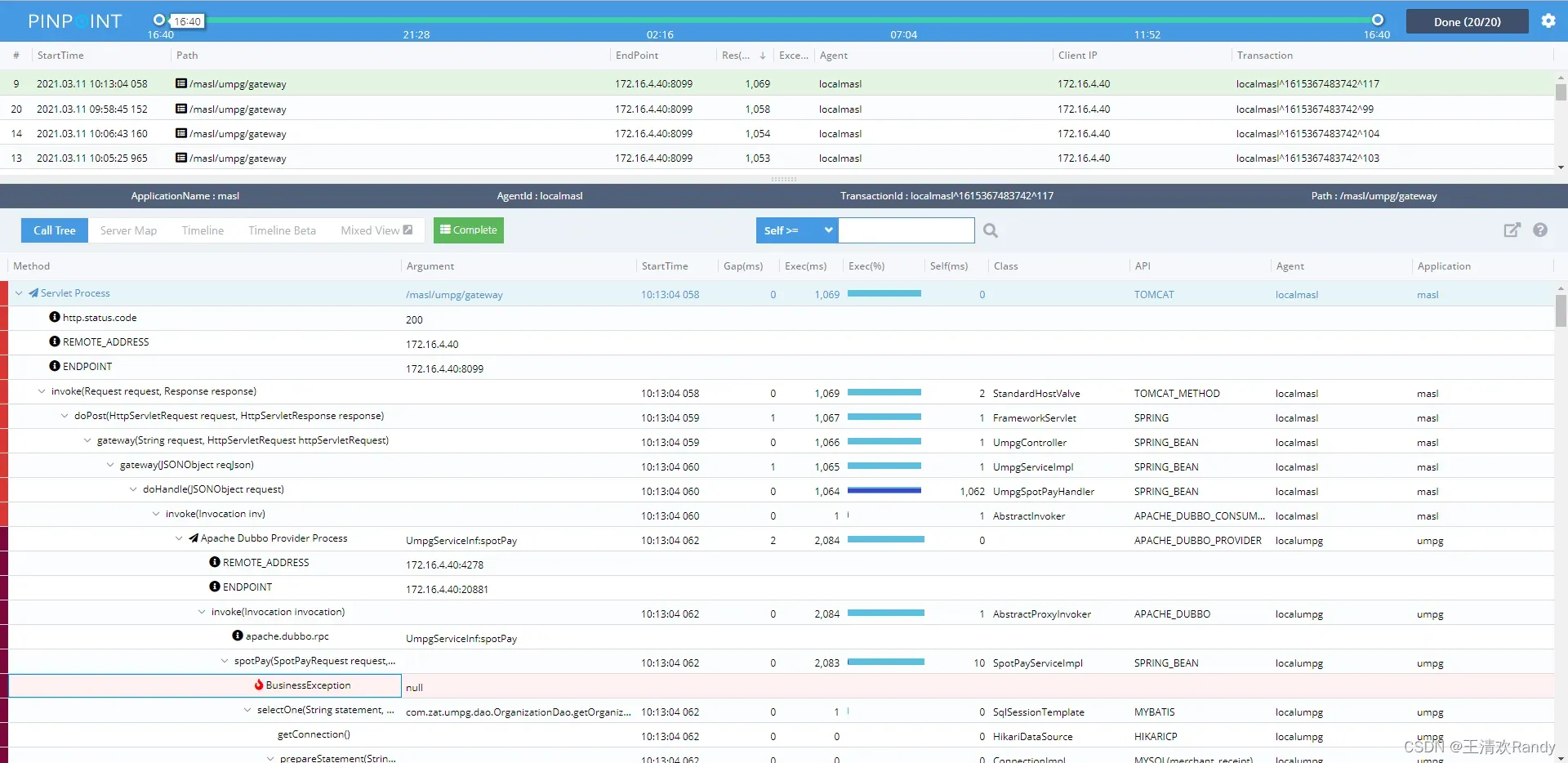Click the Apache Dubbo Provider Process plane icon
This screenshot has width=1568, height=763.
(x=194, y=538)
